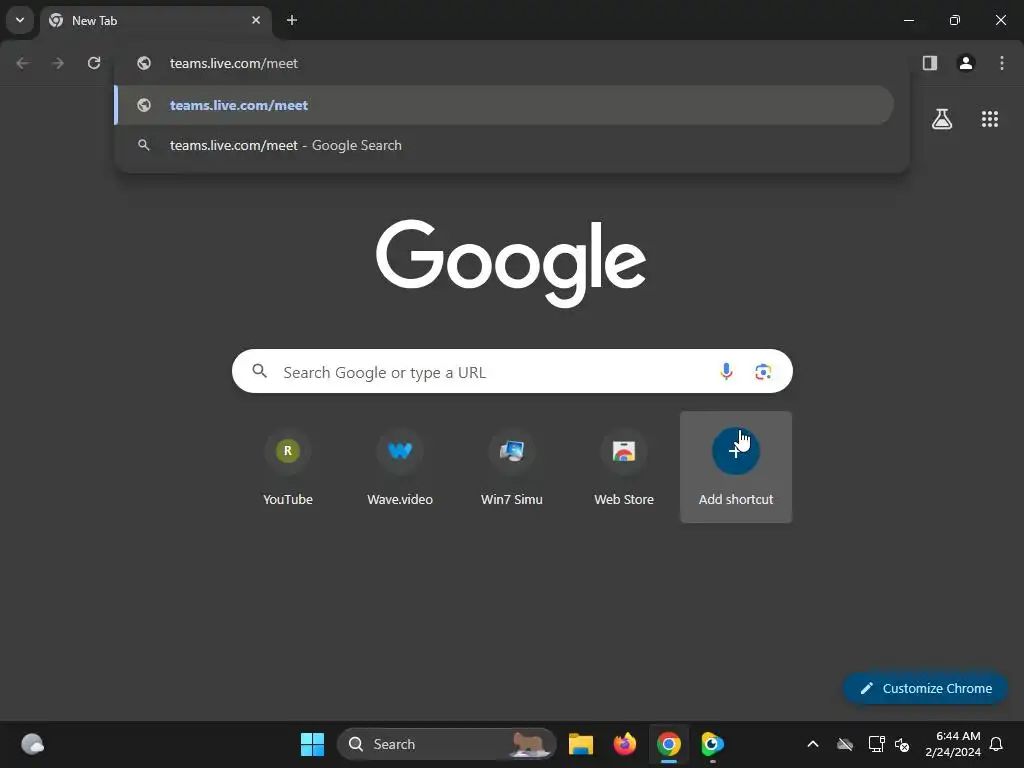The width and height of the screenshot is (1024, 768).
Task: Close the New Tab tab
Action: pos(256,20)
